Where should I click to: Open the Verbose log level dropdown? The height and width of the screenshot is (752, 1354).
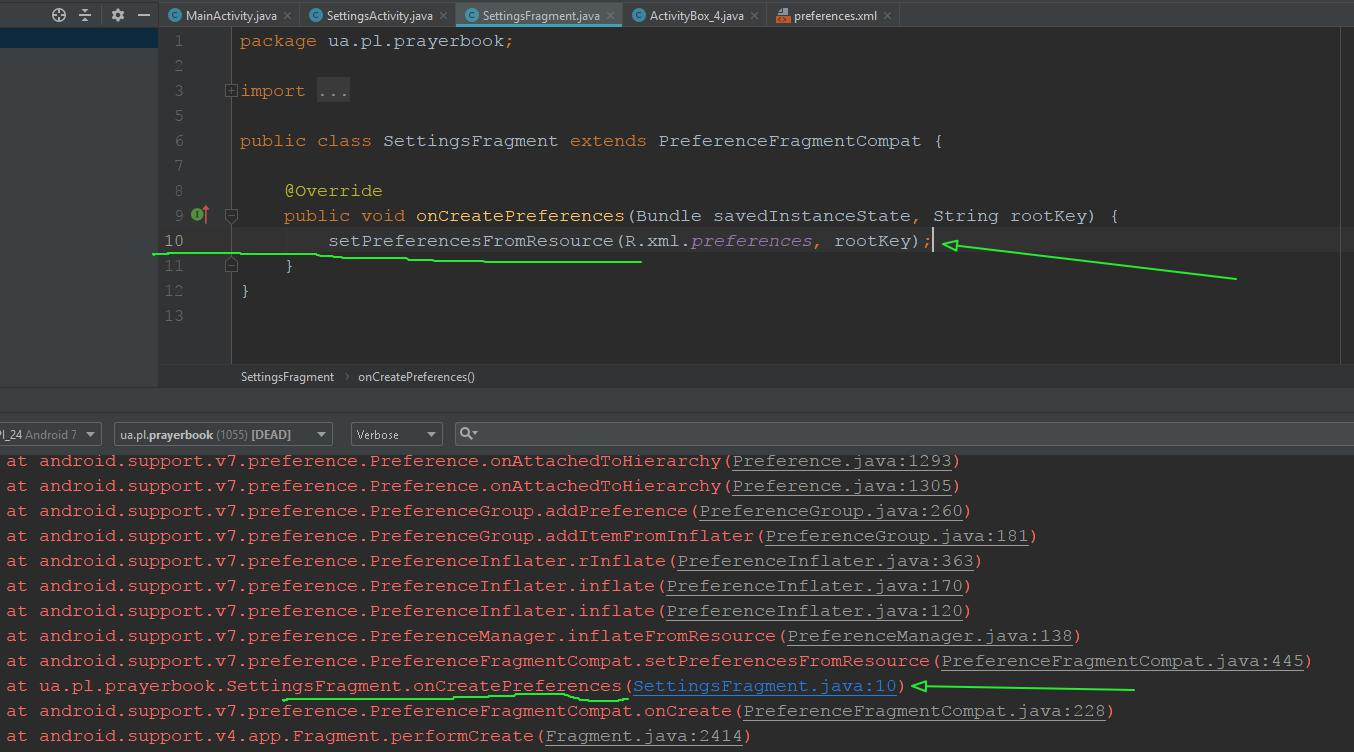(397, 435)
